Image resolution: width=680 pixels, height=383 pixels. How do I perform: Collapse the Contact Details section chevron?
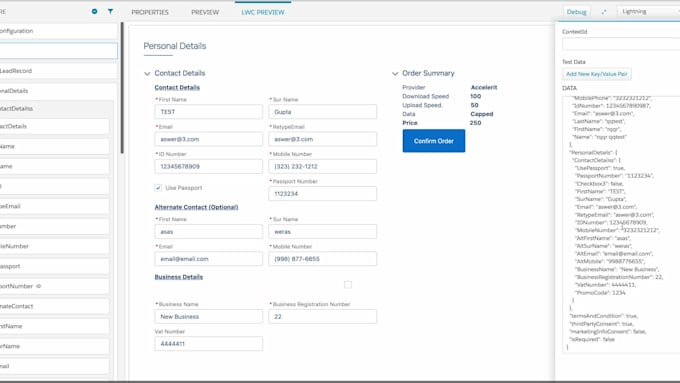pos(147,74)
